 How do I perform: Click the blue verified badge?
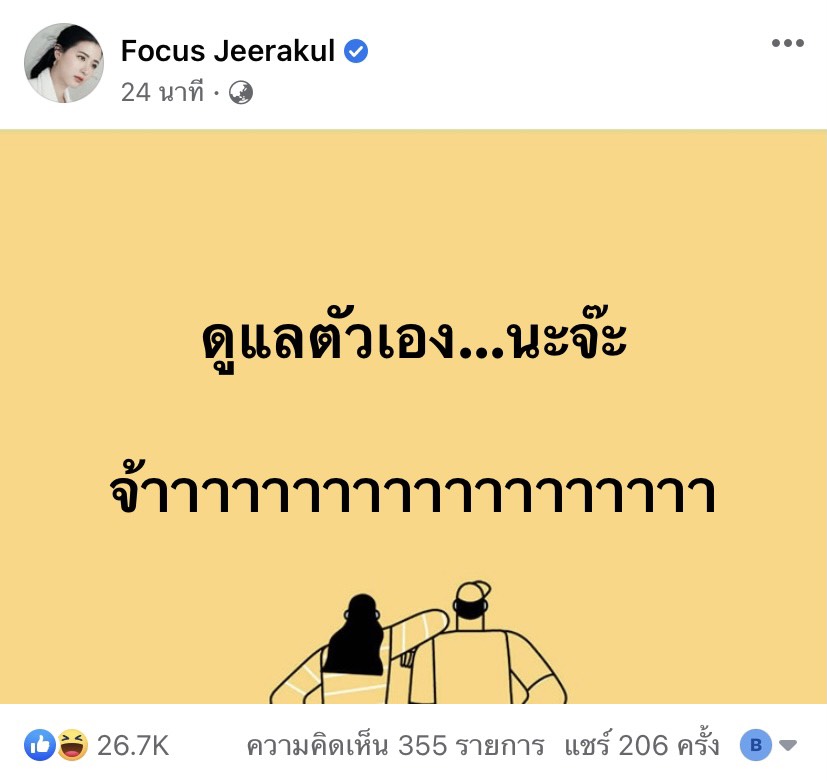click(356, 51)
